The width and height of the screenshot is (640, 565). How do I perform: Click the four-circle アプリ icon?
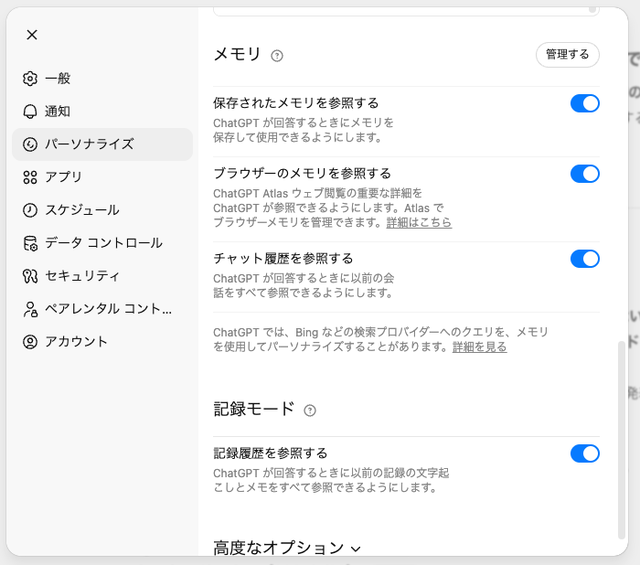[30, 177]
